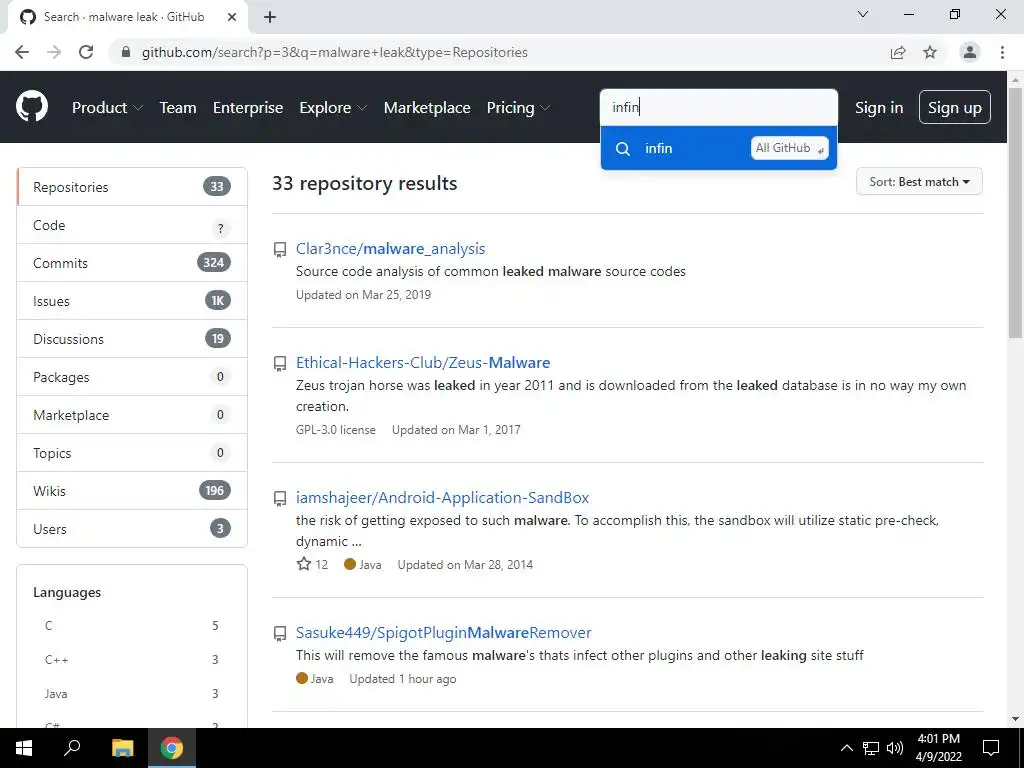Click the search magnifier in the infin suggestion
Viewport: 1024px width, 768px height.
[623, 148]
